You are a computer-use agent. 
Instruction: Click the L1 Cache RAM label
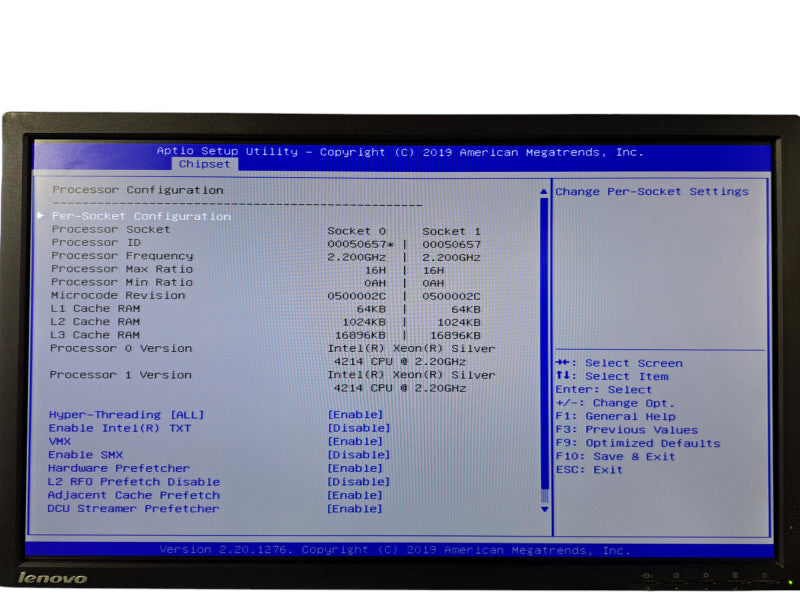(95, 309)
